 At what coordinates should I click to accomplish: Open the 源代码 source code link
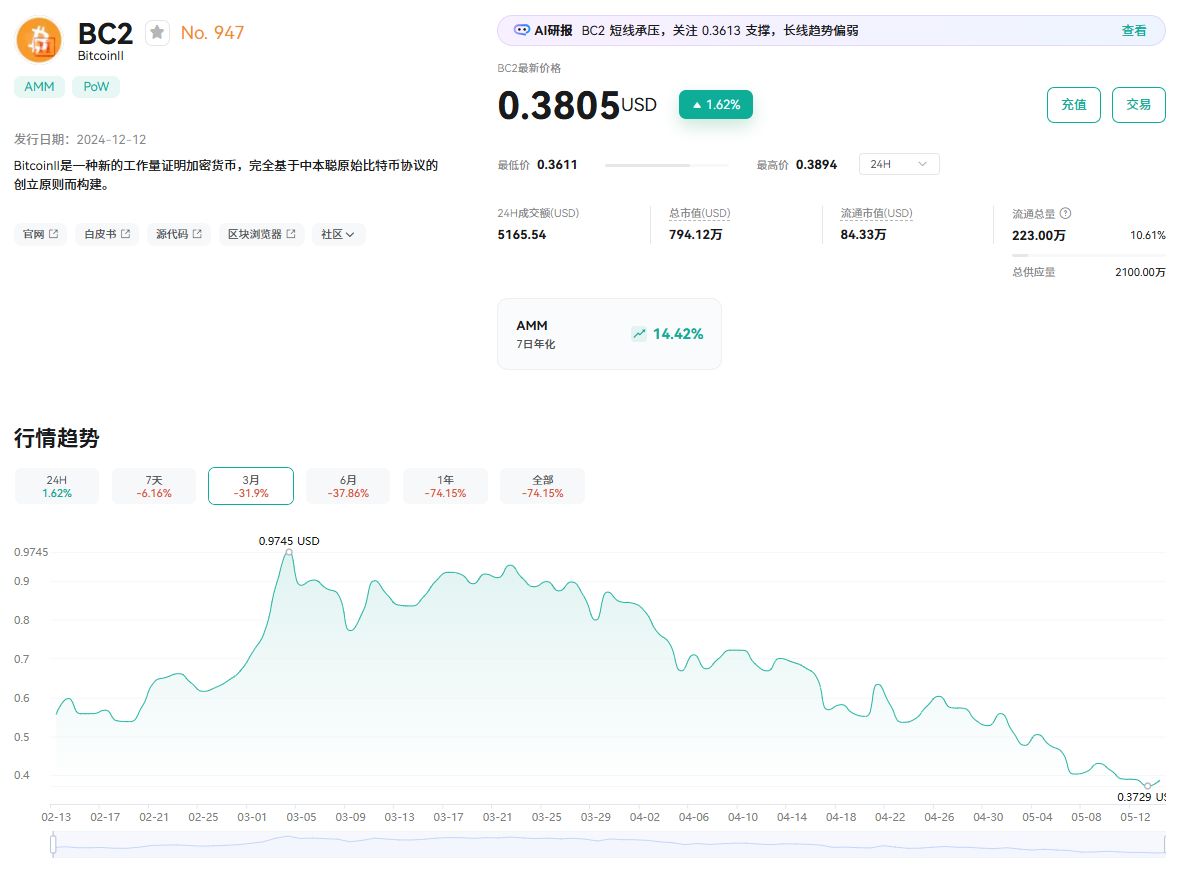click(x=179, y=234)
